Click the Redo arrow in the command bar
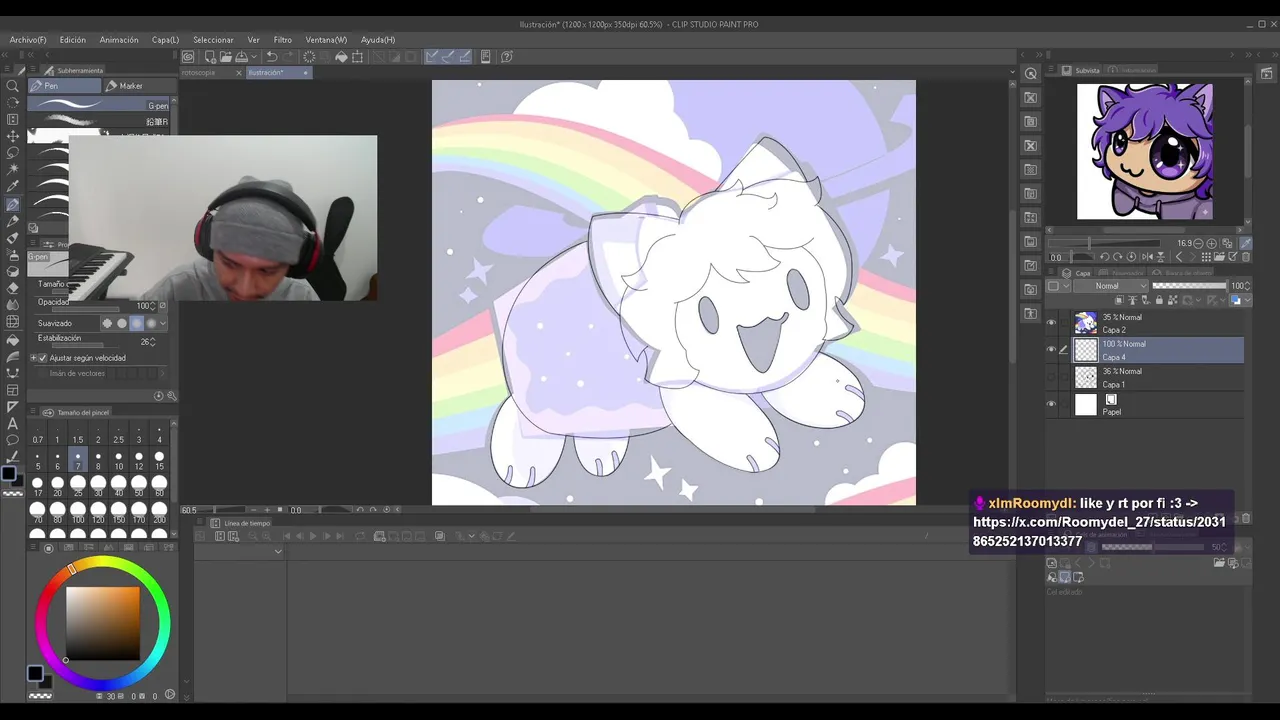 290,57
